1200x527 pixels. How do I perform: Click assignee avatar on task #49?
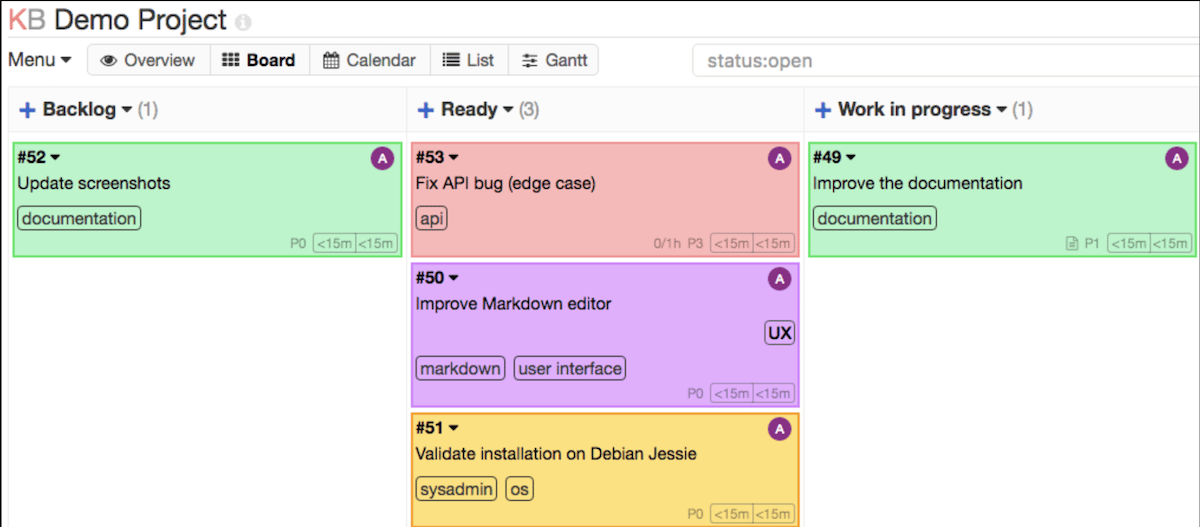(1177, 158)
